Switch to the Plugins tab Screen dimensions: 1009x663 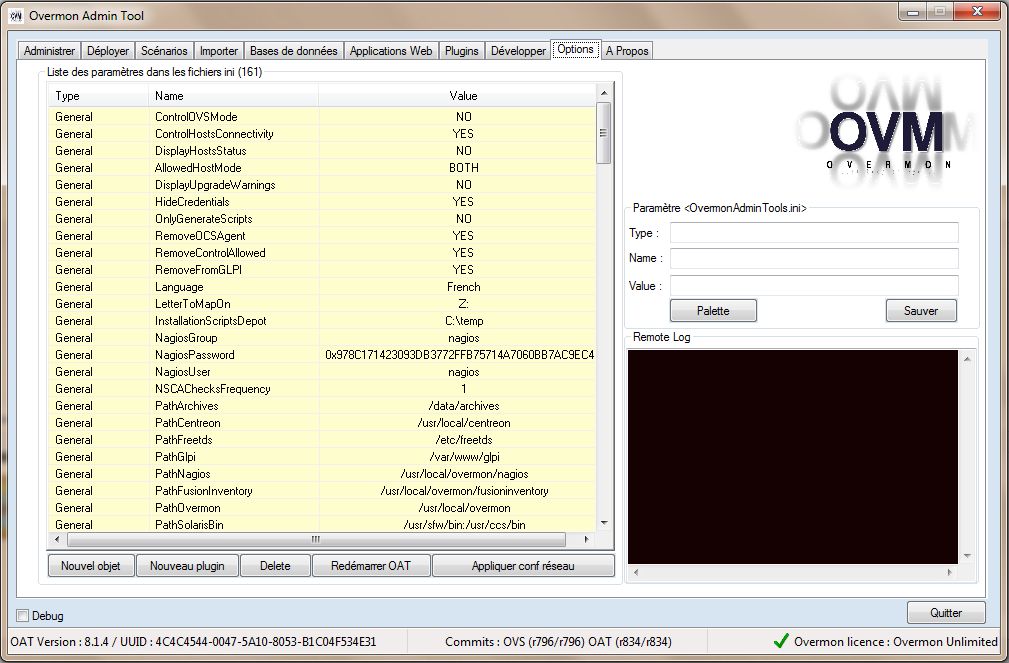[462, 51]
